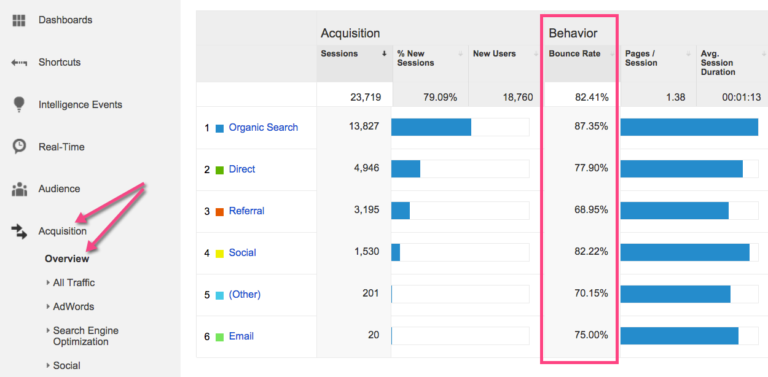Click the Real-Time clock icon
The height and width of the screenshot is (377, 768).
tap(19, 146)
